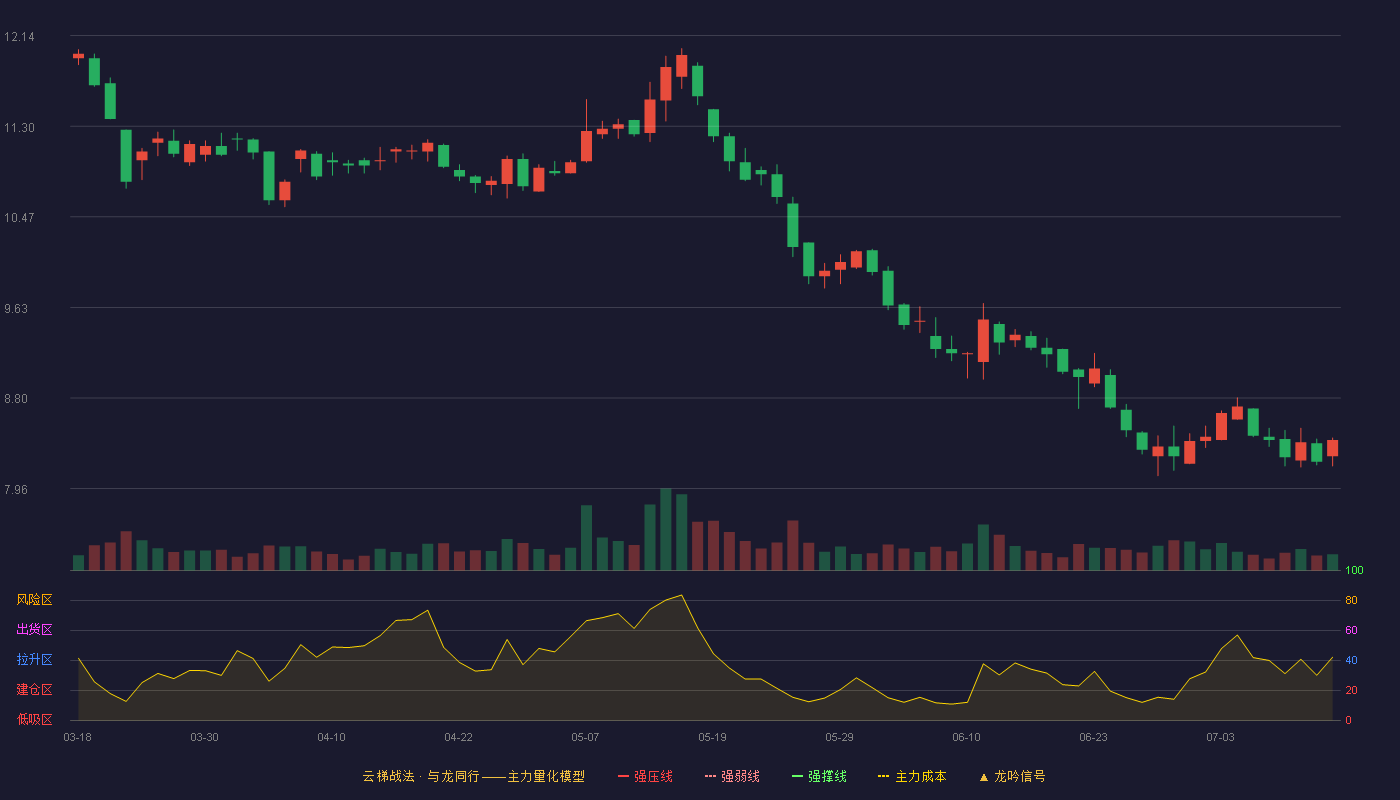
Task: Toggle the 强撑线 legend item
Action: point(819,776)
